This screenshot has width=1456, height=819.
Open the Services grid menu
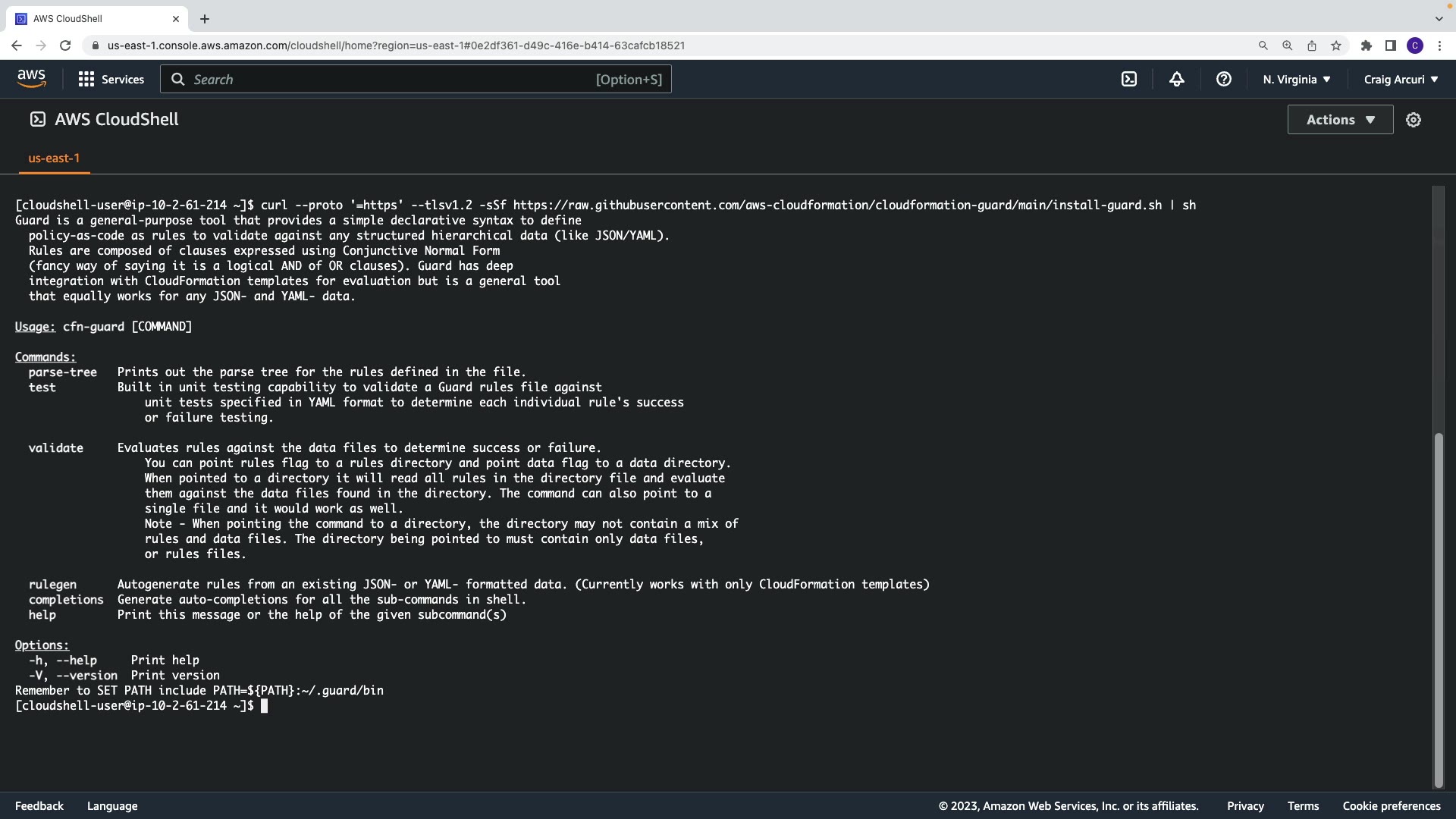(111, 79)
